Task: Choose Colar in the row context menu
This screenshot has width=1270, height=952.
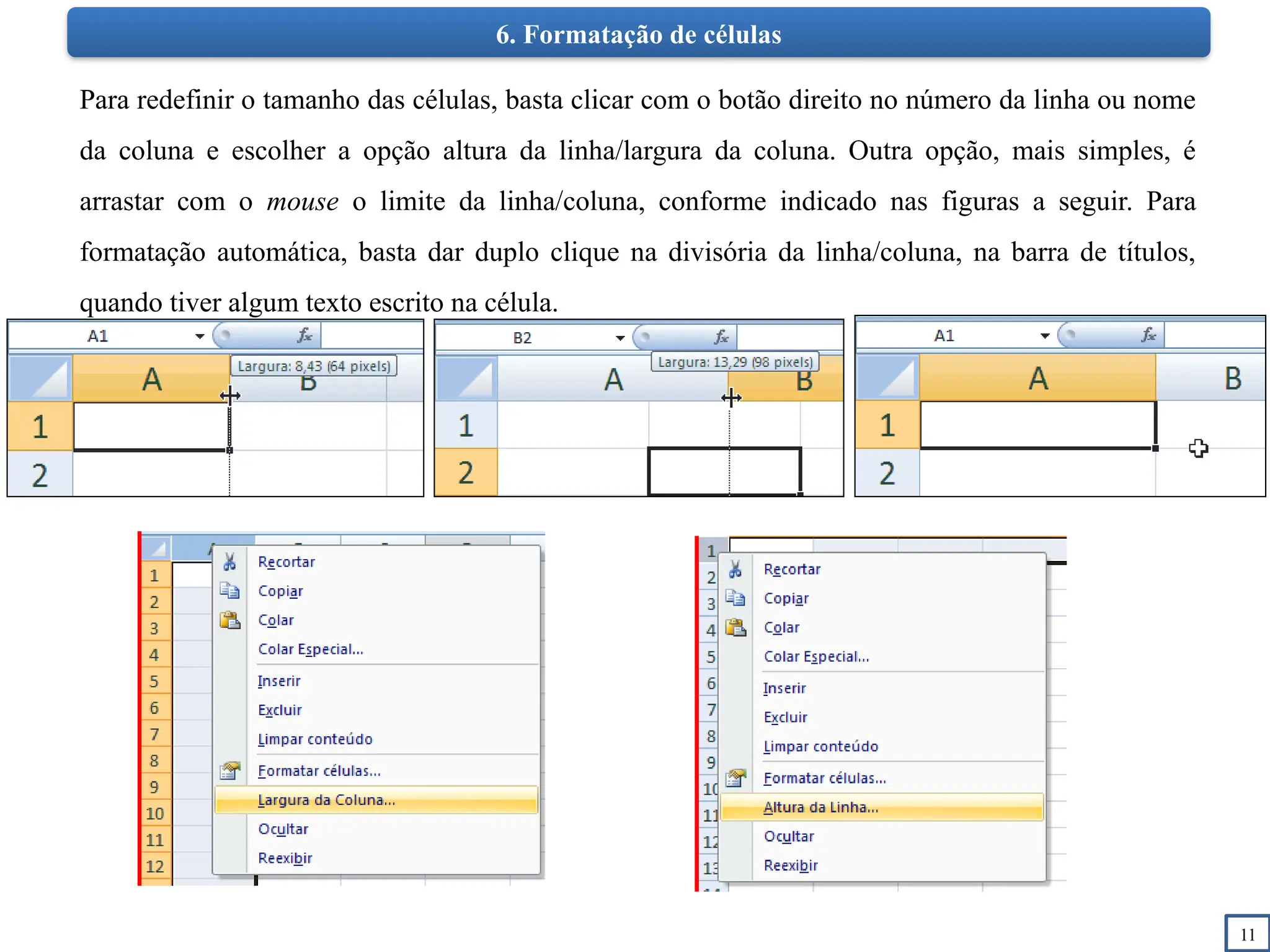Action: pyautogui.click(x=781, y=627)
